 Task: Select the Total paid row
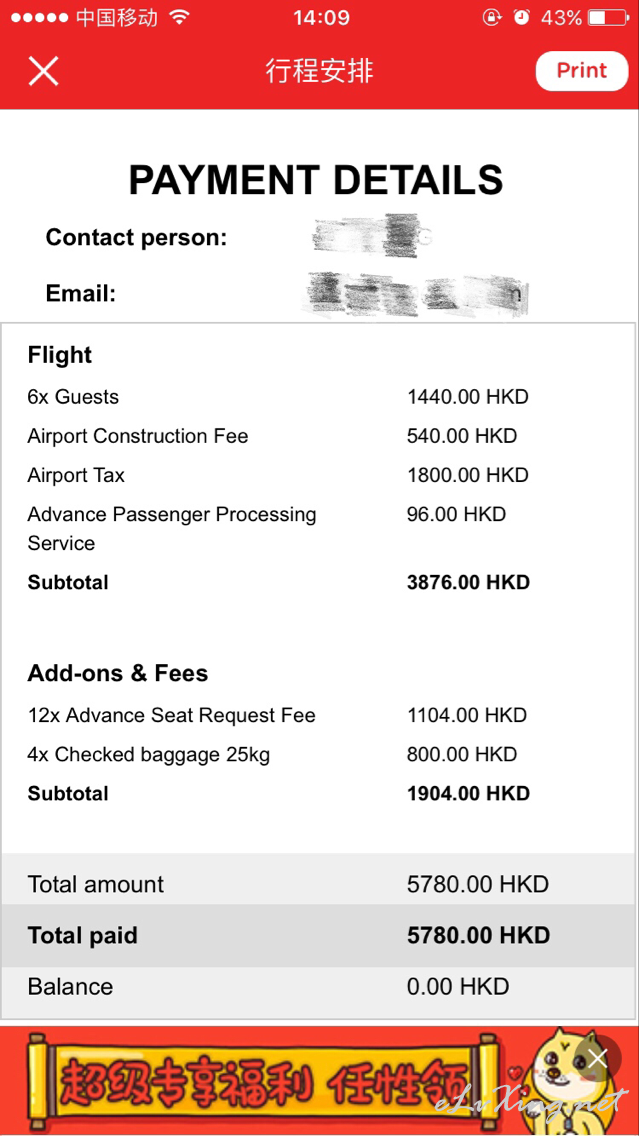(320, 935)
